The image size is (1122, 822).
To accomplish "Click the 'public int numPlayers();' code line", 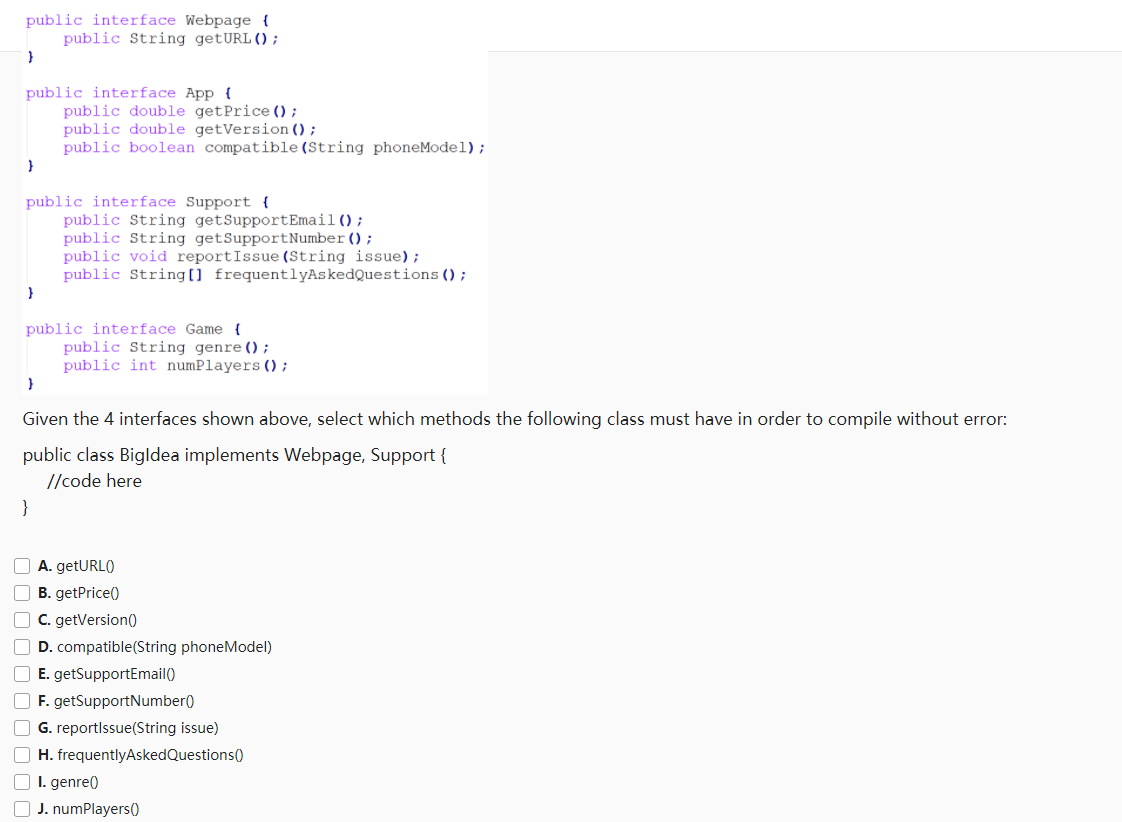I will (175, 366).
